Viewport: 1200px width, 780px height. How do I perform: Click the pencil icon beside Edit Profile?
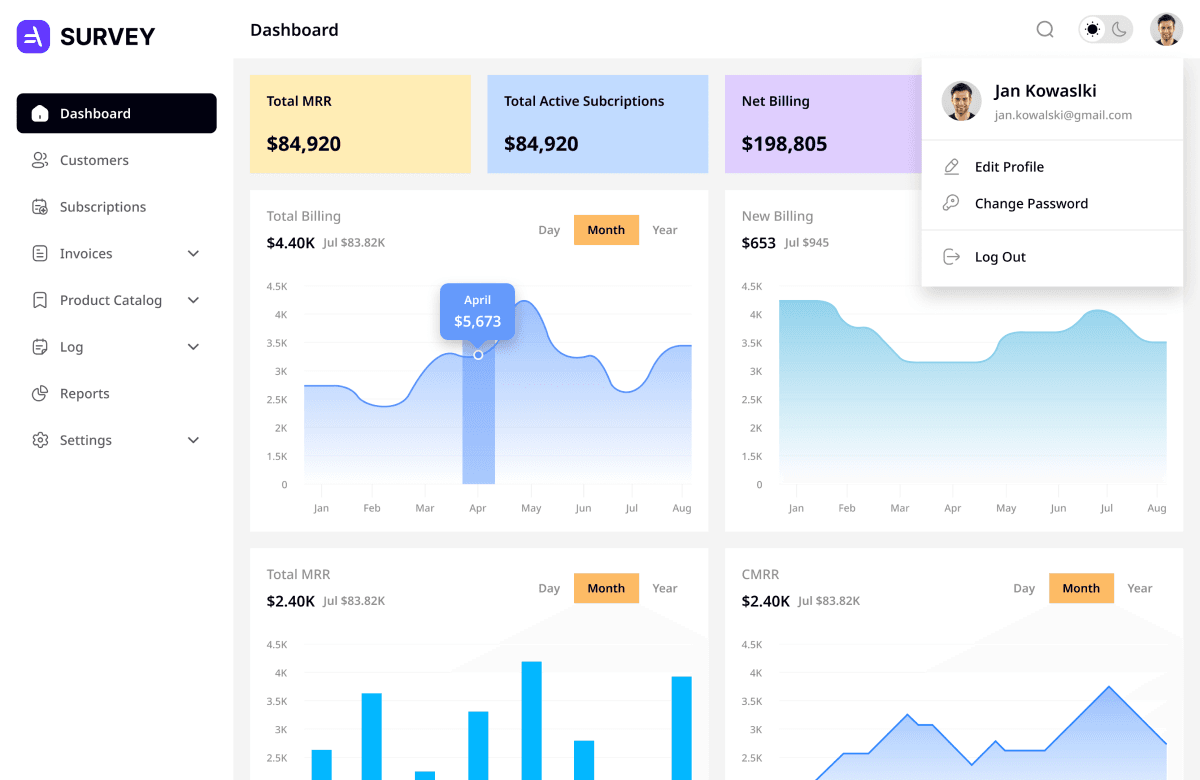pyautogui.click(x=952, y=167)
